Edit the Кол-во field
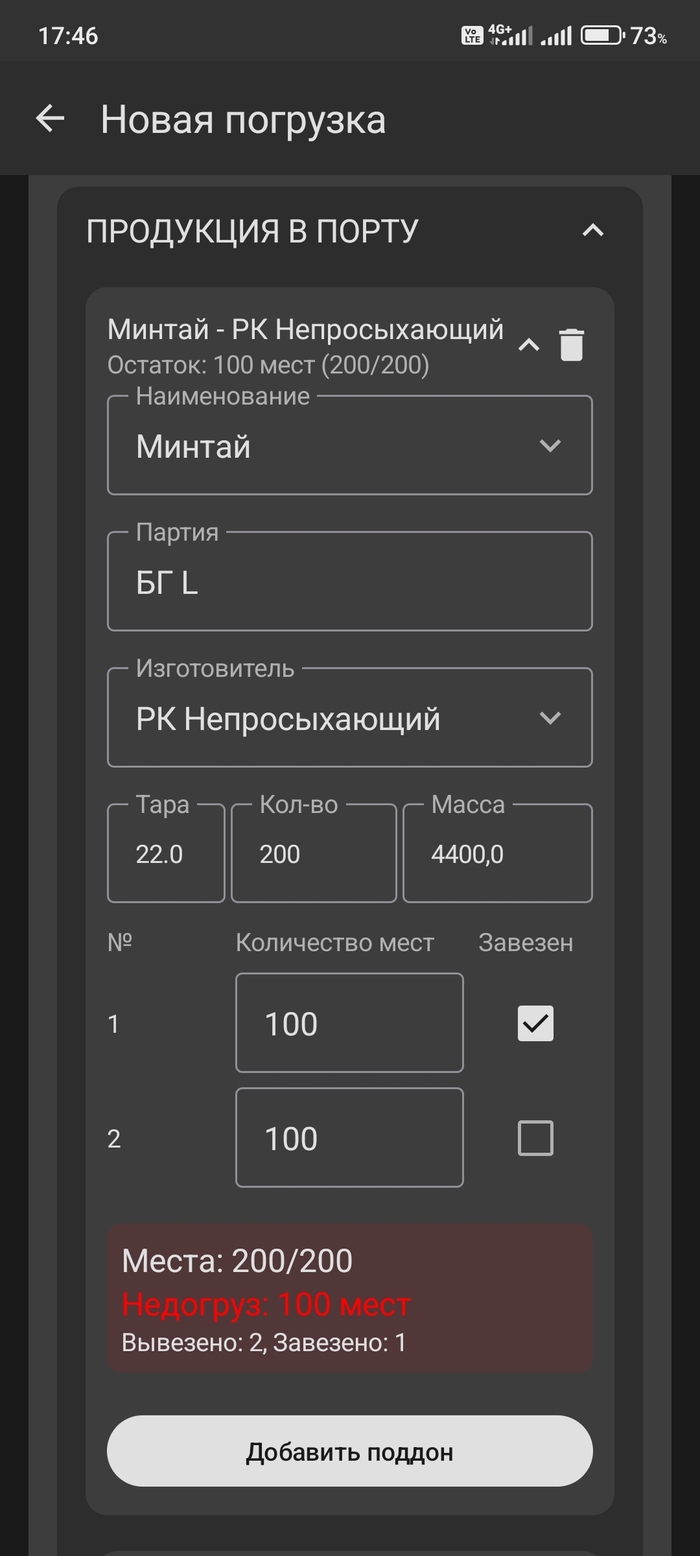This screenshot has width=700, height=1556. [x=314, y=854]
